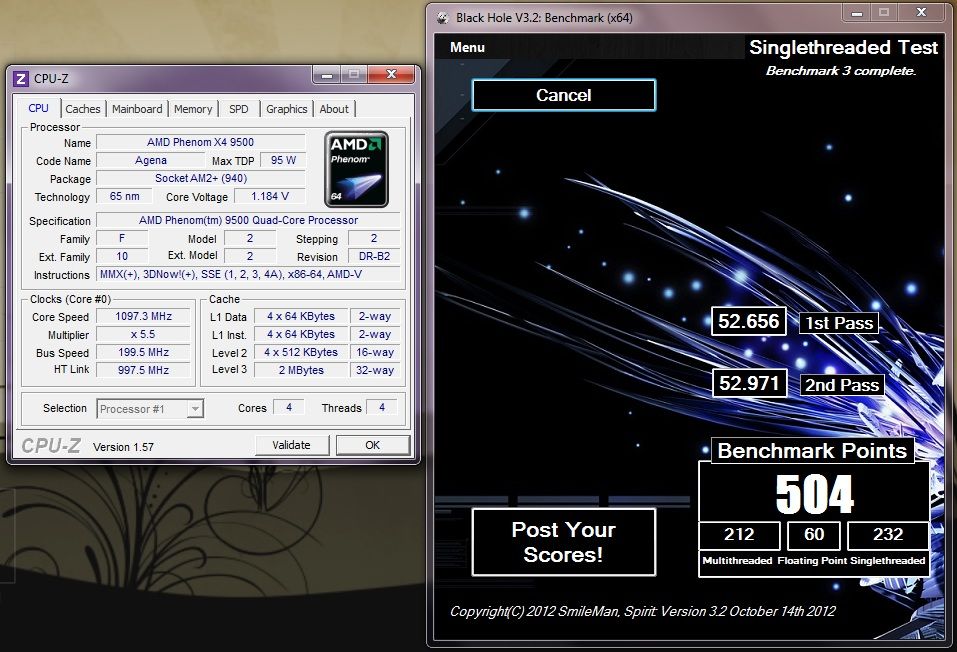This screenshot has height=652, width=957.
Task: Click the Floating Point score '60'
Action: tap(814, 535)
